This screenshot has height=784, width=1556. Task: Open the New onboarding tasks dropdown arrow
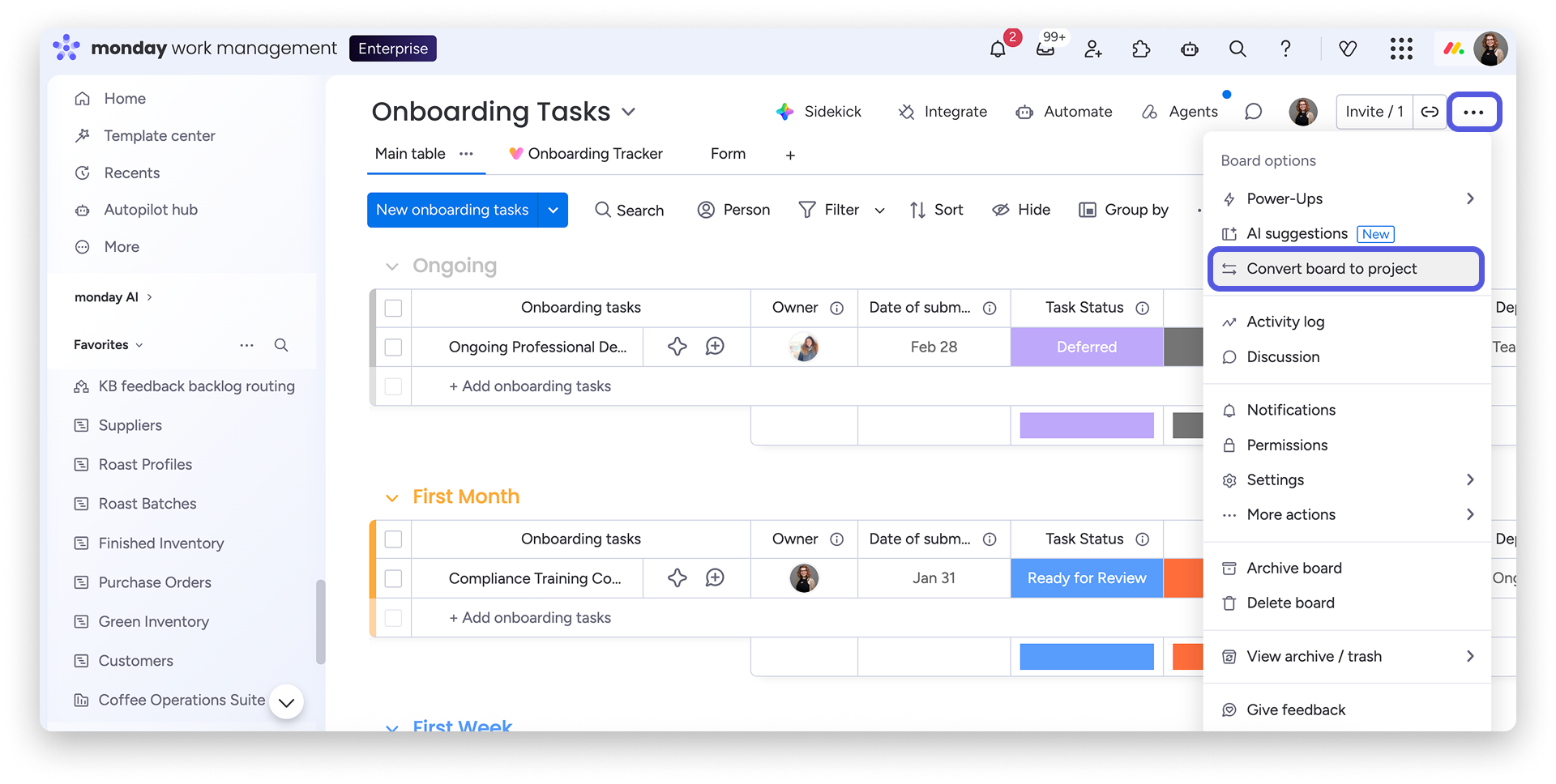point(553,210)
